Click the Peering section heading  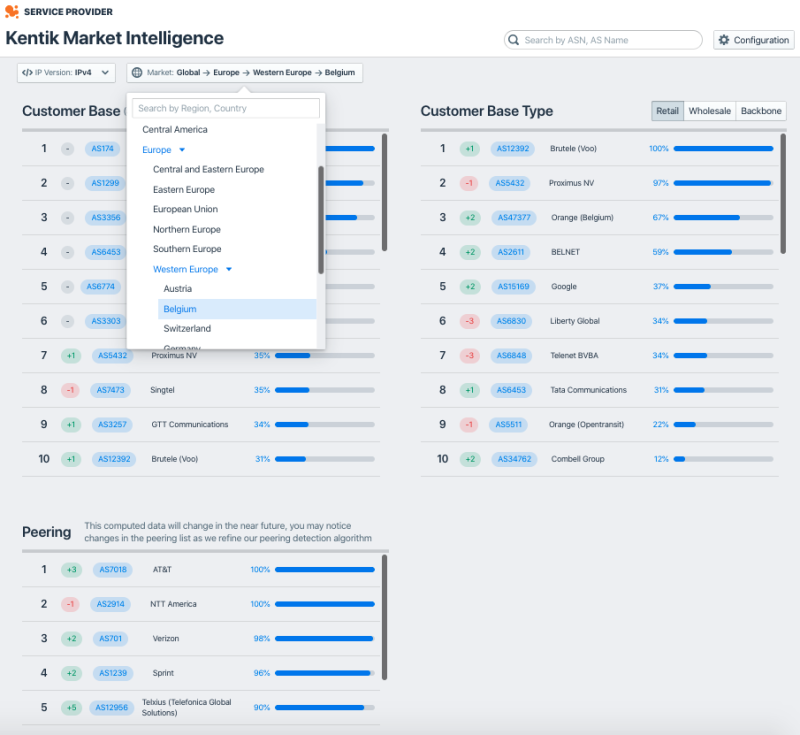click(x=46, y=532)
